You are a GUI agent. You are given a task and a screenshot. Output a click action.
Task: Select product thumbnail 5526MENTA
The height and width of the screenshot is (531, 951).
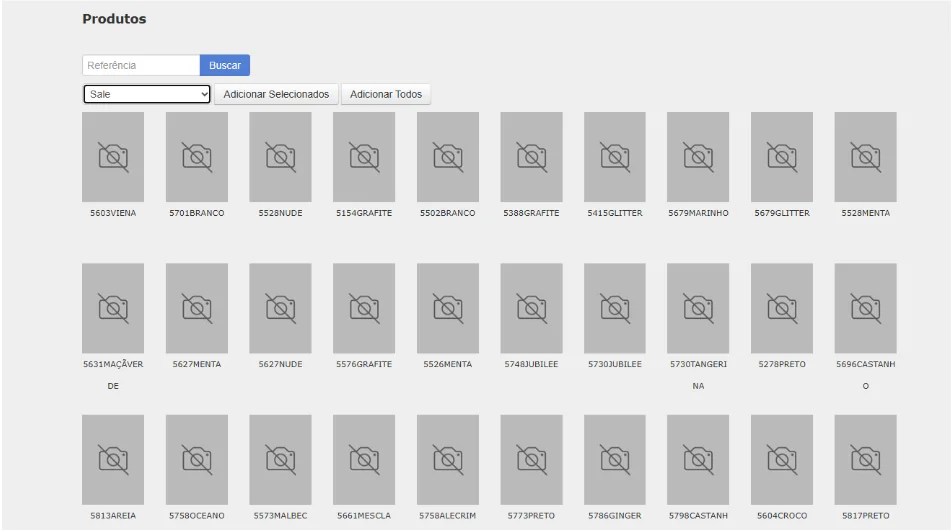click(448, 308)
